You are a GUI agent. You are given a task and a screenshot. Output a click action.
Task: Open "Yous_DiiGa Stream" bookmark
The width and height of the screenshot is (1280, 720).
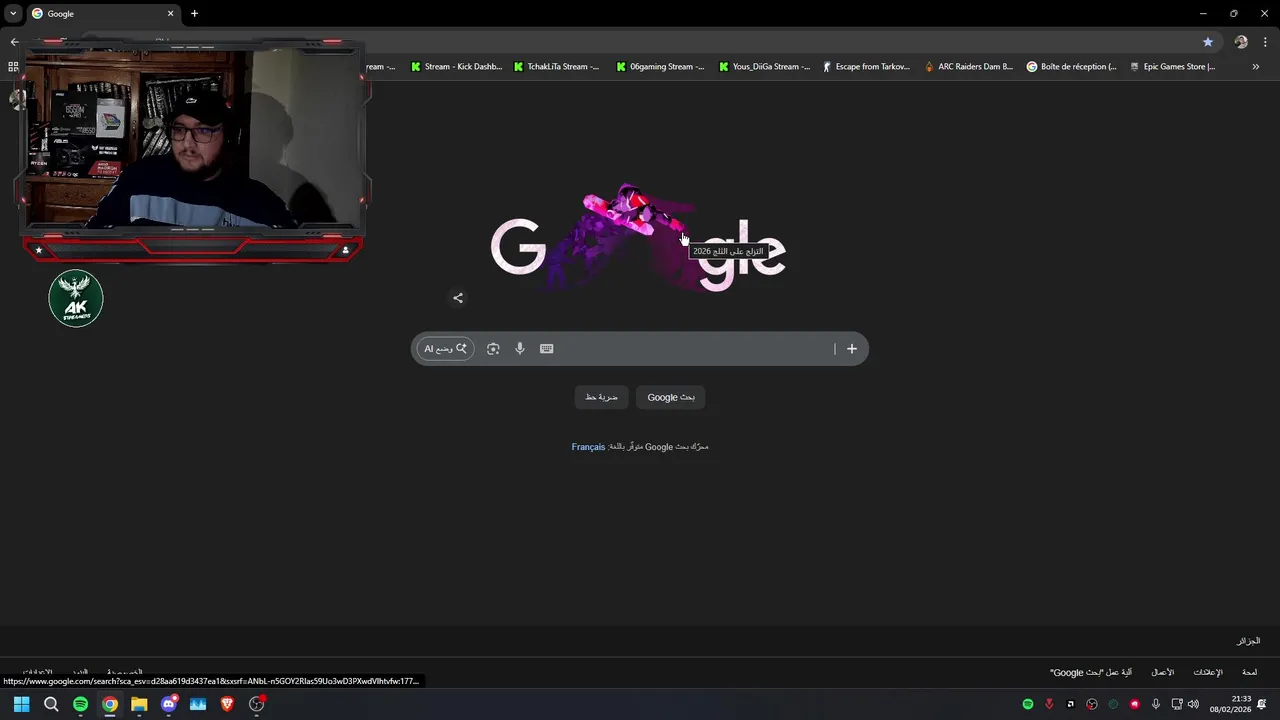[x=765, y=67]
